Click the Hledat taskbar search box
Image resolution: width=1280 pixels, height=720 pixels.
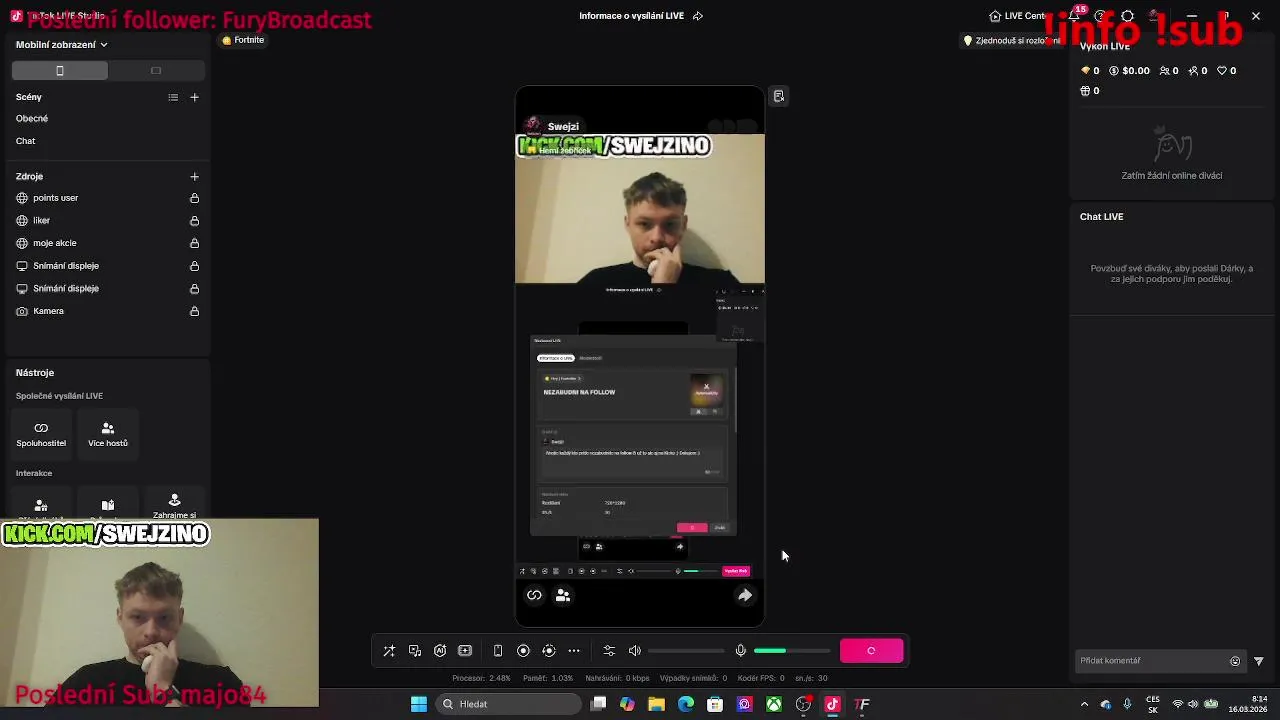click(x=510, y=704)
